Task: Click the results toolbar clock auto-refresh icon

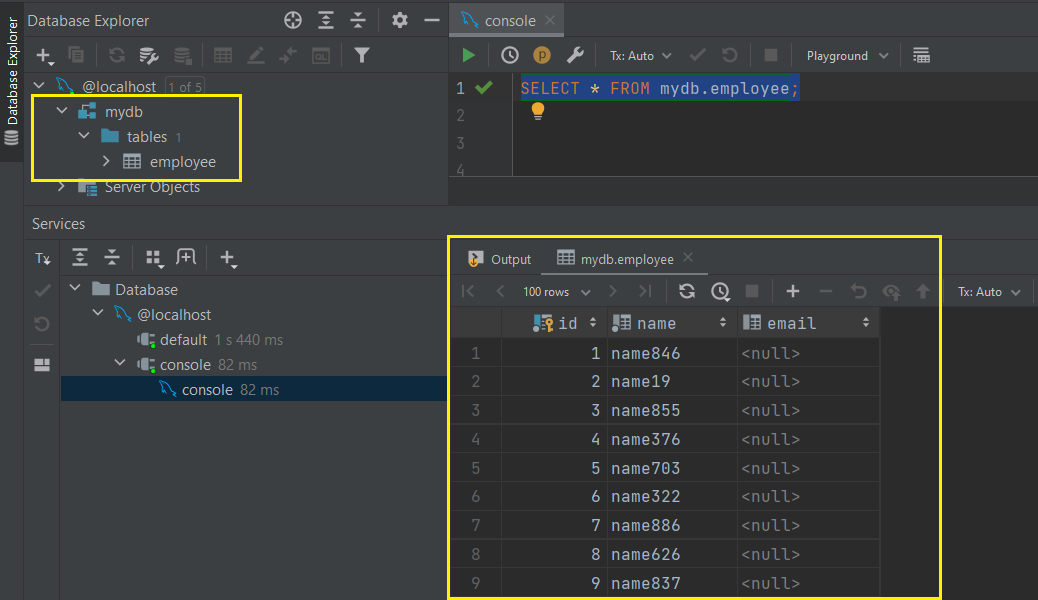Action: tap(720, 291)
